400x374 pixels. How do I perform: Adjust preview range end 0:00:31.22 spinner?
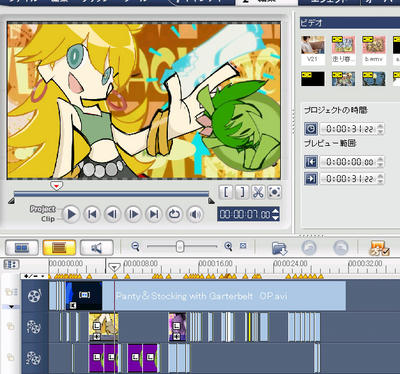click(380, 179)
